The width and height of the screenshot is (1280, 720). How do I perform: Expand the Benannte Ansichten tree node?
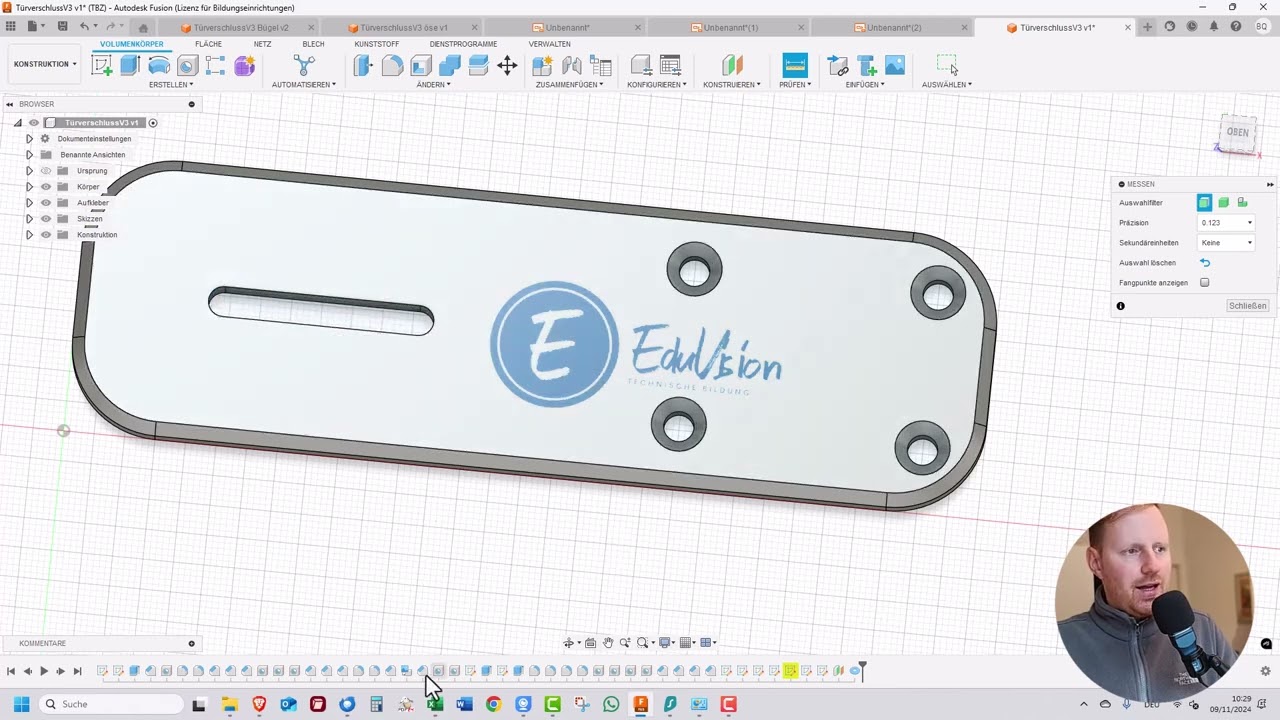[29, 155]
